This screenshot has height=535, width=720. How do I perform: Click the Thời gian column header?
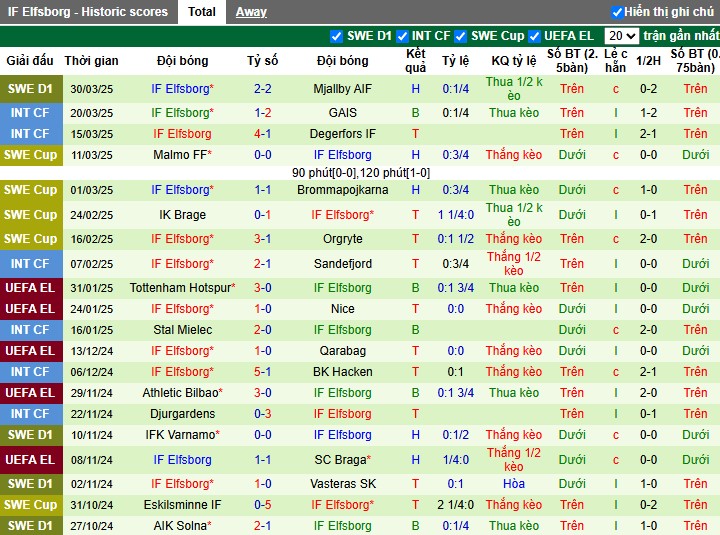91,61
